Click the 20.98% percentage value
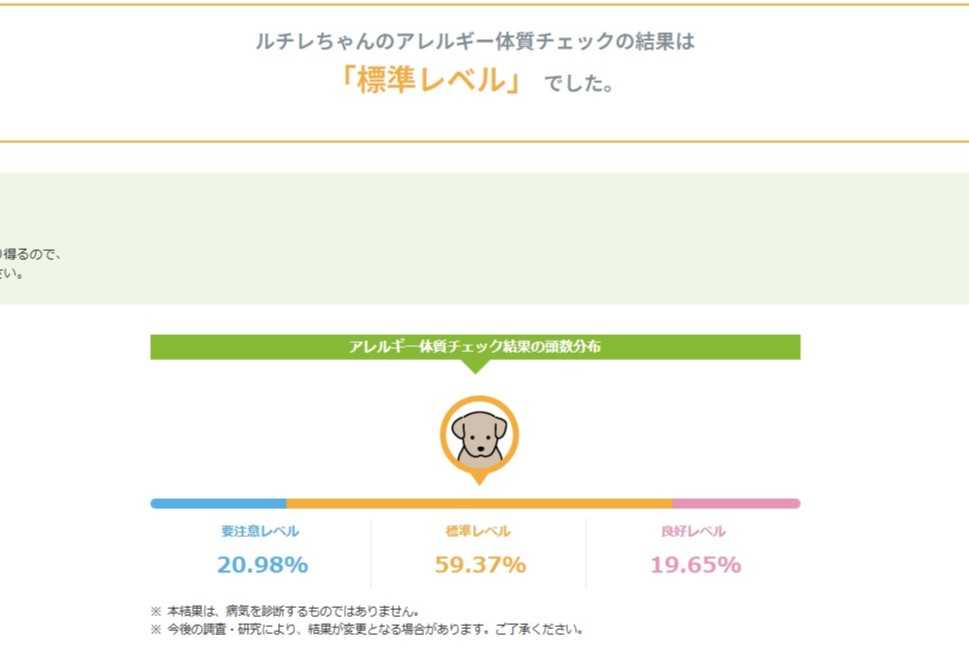 click(x=262, y=565)
